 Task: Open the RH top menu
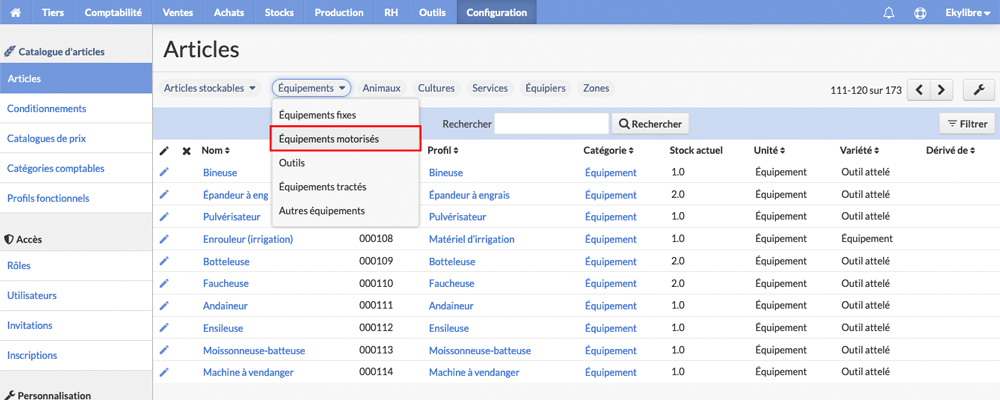tap(392, 12)
